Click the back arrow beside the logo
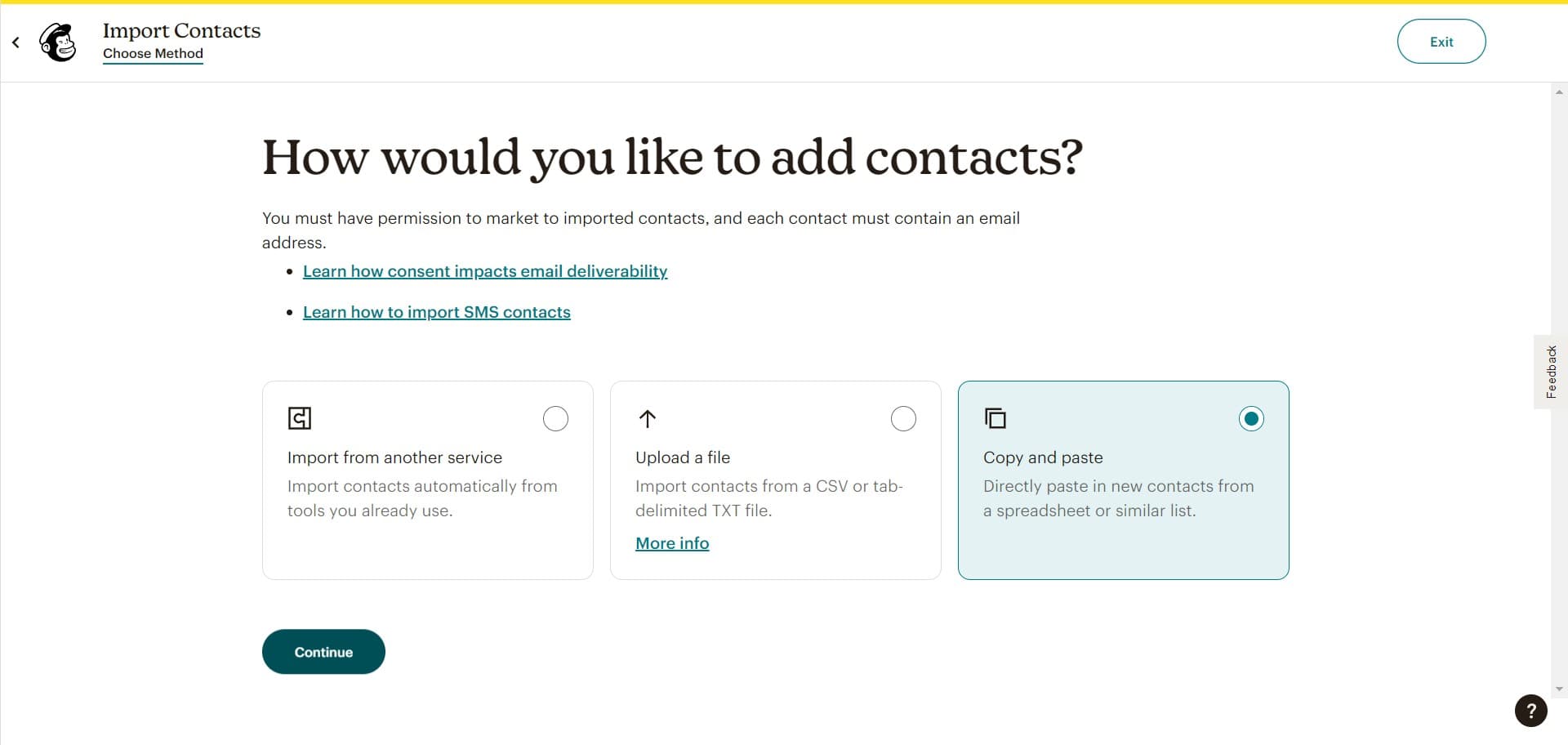The height and width of the screenshot is (745, 1568). tap(15, 42)
